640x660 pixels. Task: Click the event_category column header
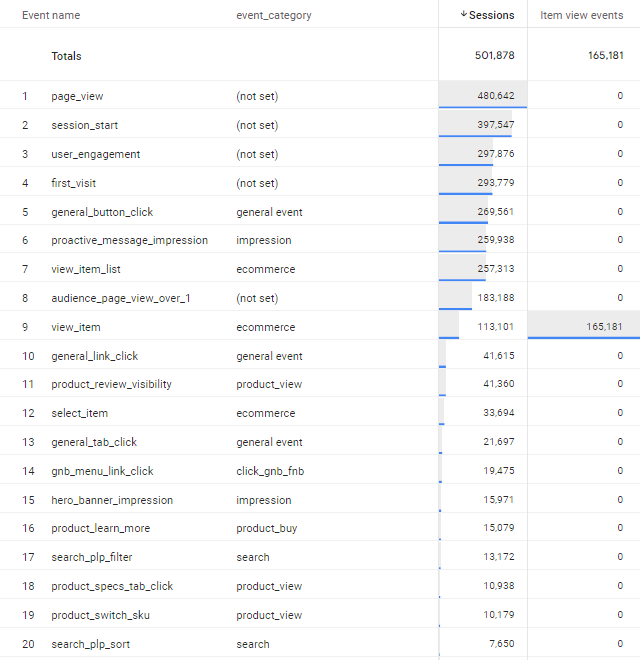pyautogui.click(x=273, y=16)
